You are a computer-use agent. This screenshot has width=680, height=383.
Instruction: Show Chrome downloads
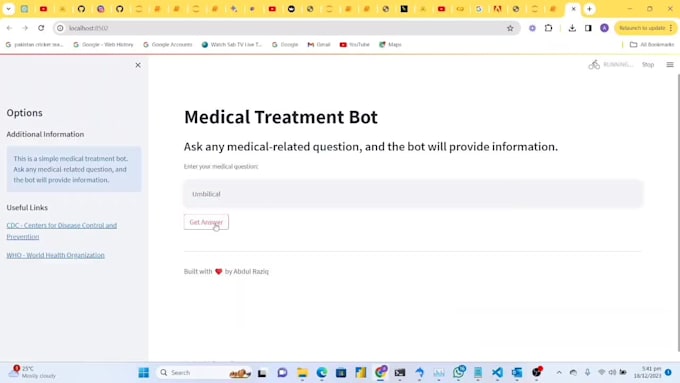click(572, 28)
